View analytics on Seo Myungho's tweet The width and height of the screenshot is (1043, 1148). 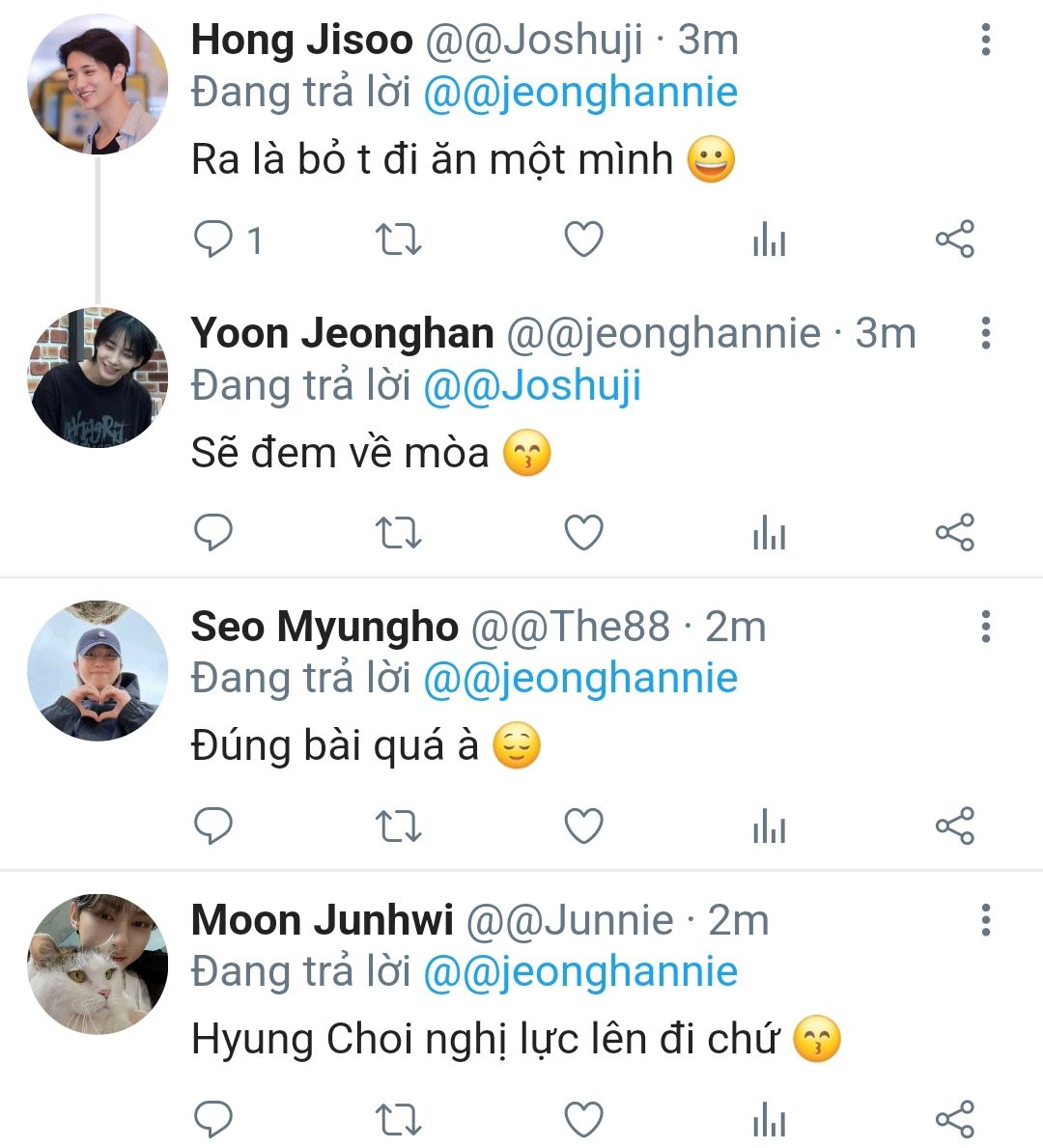[x=769, y=826]
